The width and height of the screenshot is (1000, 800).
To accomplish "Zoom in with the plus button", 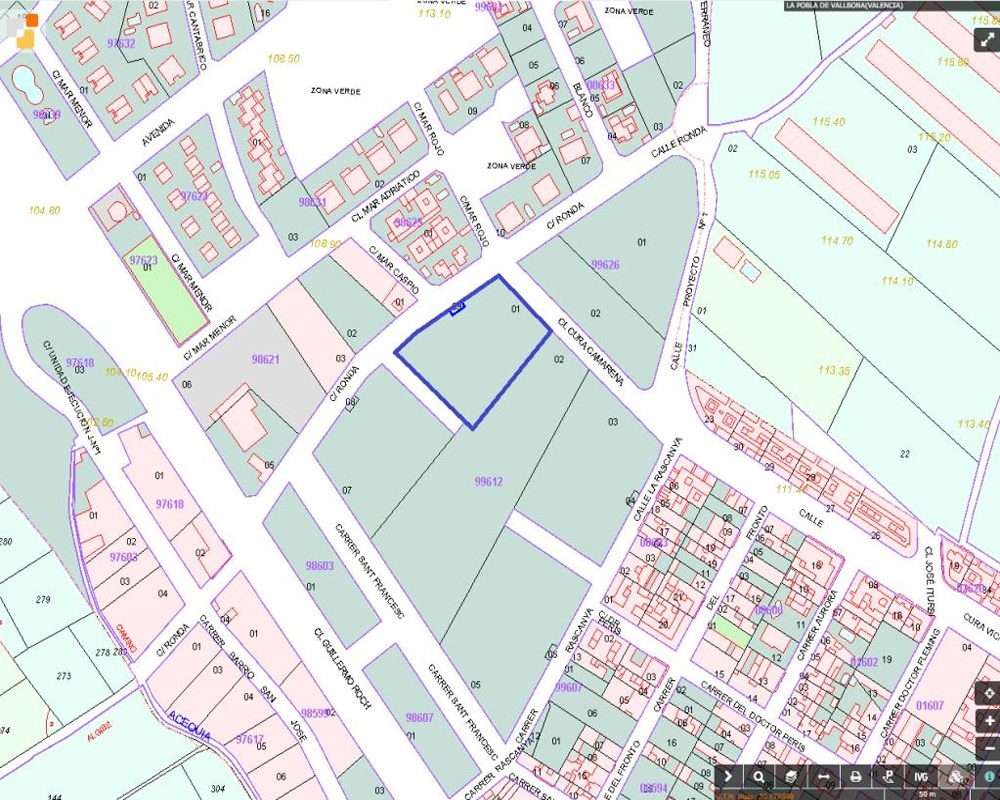I will click(987, 722).
